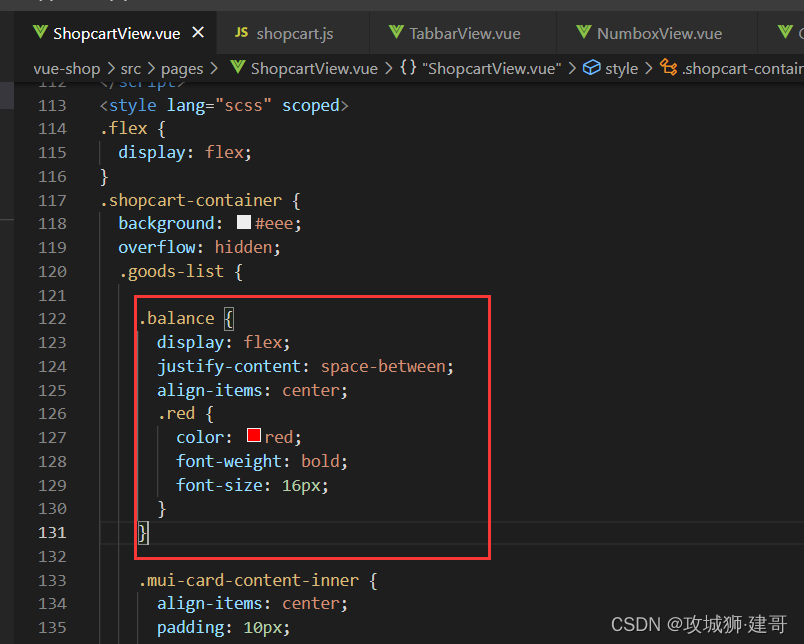Click the scoped attribute in style tag

click(311, 106)
